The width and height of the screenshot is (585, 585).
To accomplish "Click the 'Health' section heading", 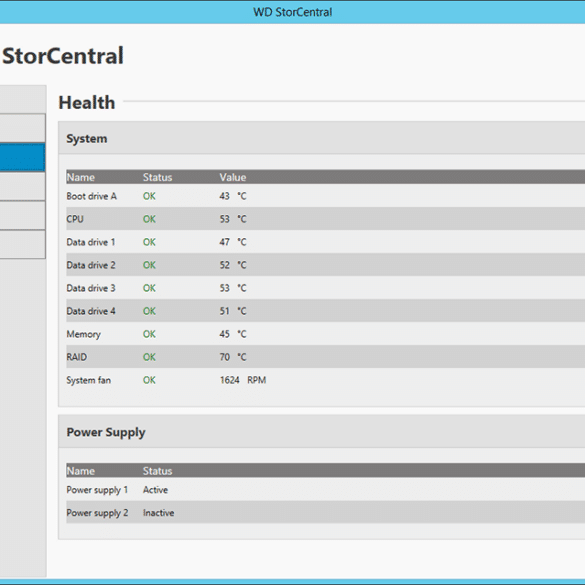I will click(x=87, y=103).
